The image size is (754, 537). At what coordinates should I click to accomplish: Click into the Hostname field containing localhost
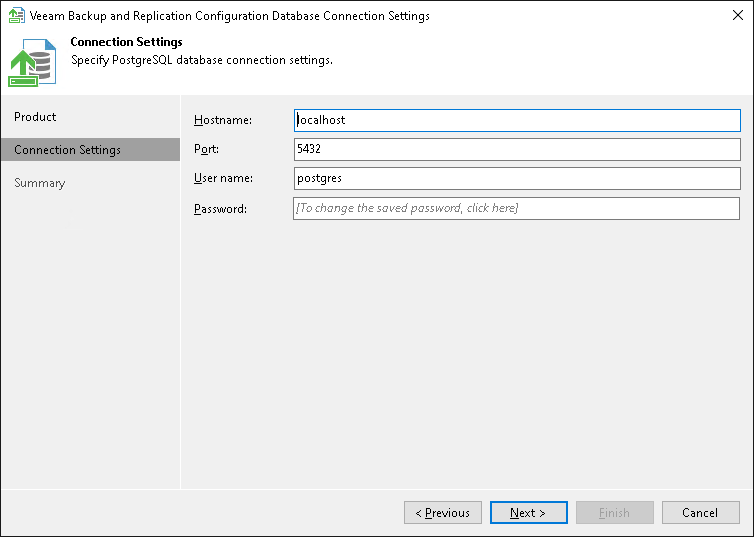click(x=517, y=120)
